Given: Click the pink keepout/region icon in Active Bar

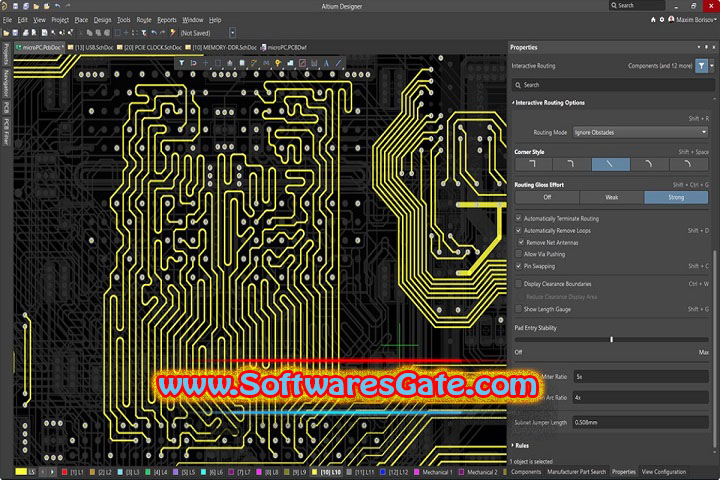Looking at the screenshot, I should tap(302, 63).
